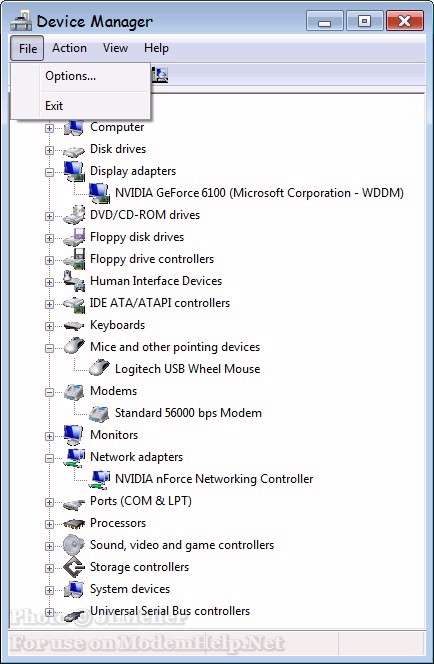
Task: Click the Display adapters category icon
Action: click(x=74, y=171)
